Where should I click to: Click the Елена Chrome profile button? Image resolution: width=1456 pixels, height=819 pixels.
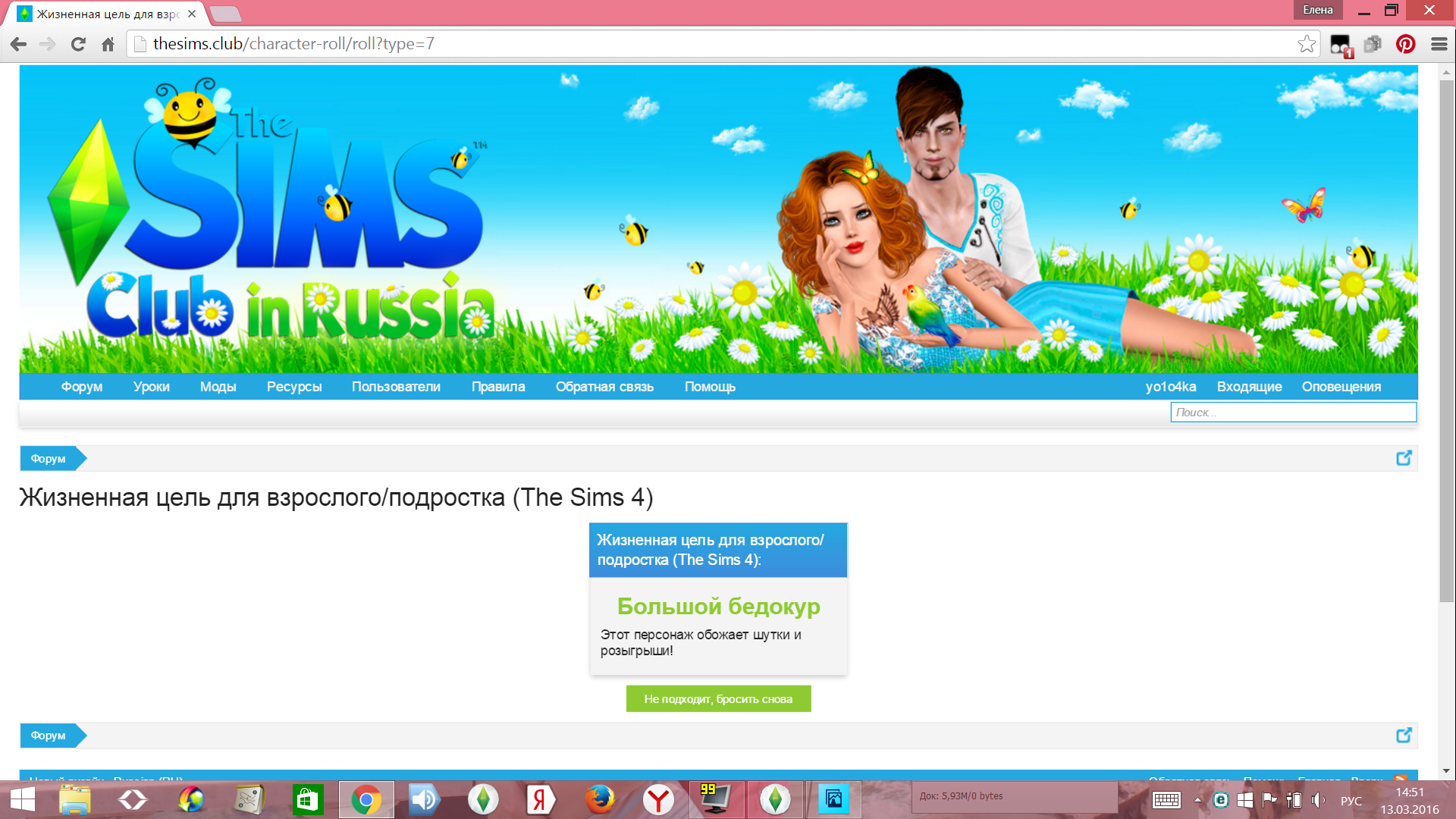(x=1318, y=10)
